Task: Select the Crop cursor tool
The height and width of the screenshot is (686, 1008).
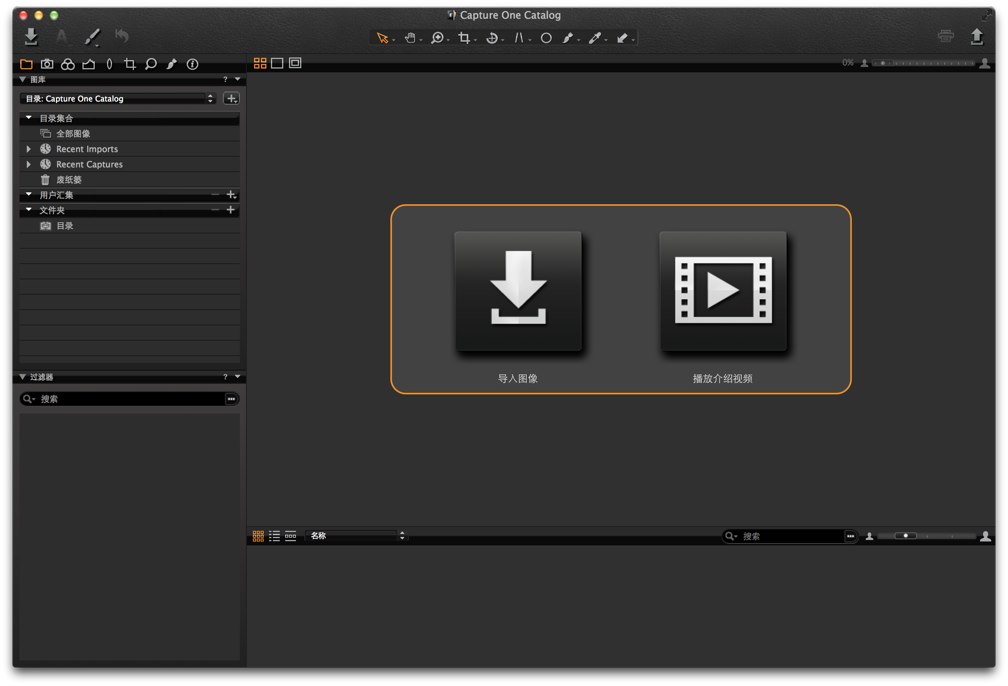Action: point(464,39)
